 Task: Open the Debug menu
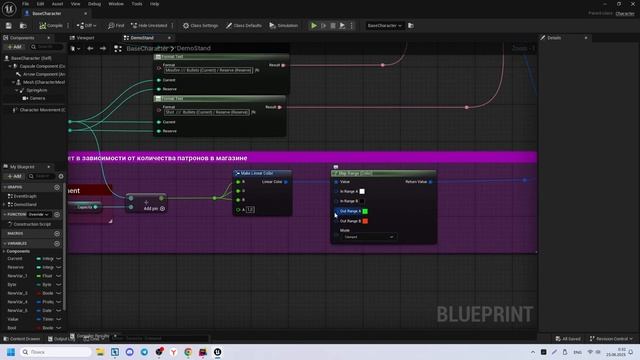[x=94, y=4]
